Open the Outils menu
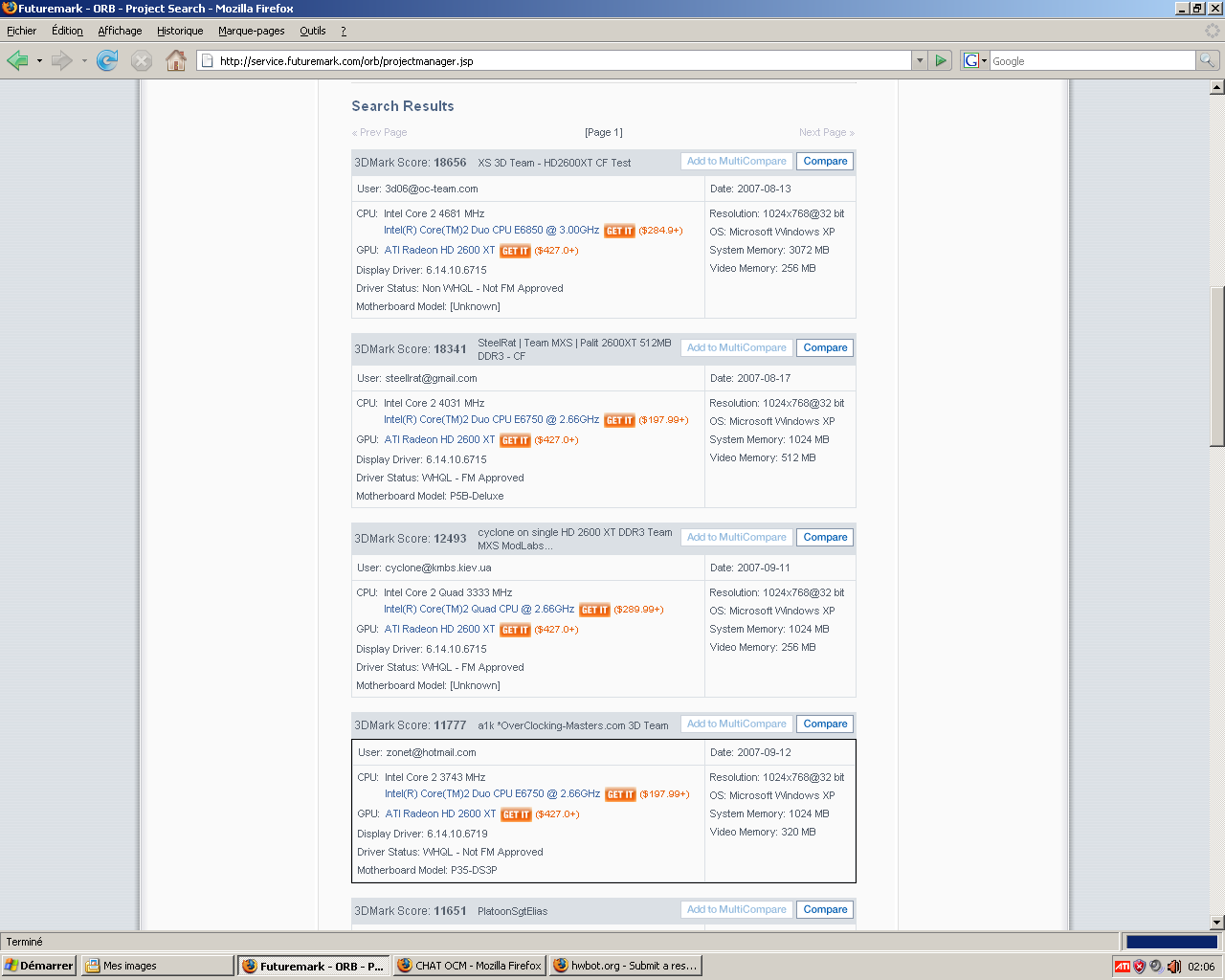 [312, 31]
